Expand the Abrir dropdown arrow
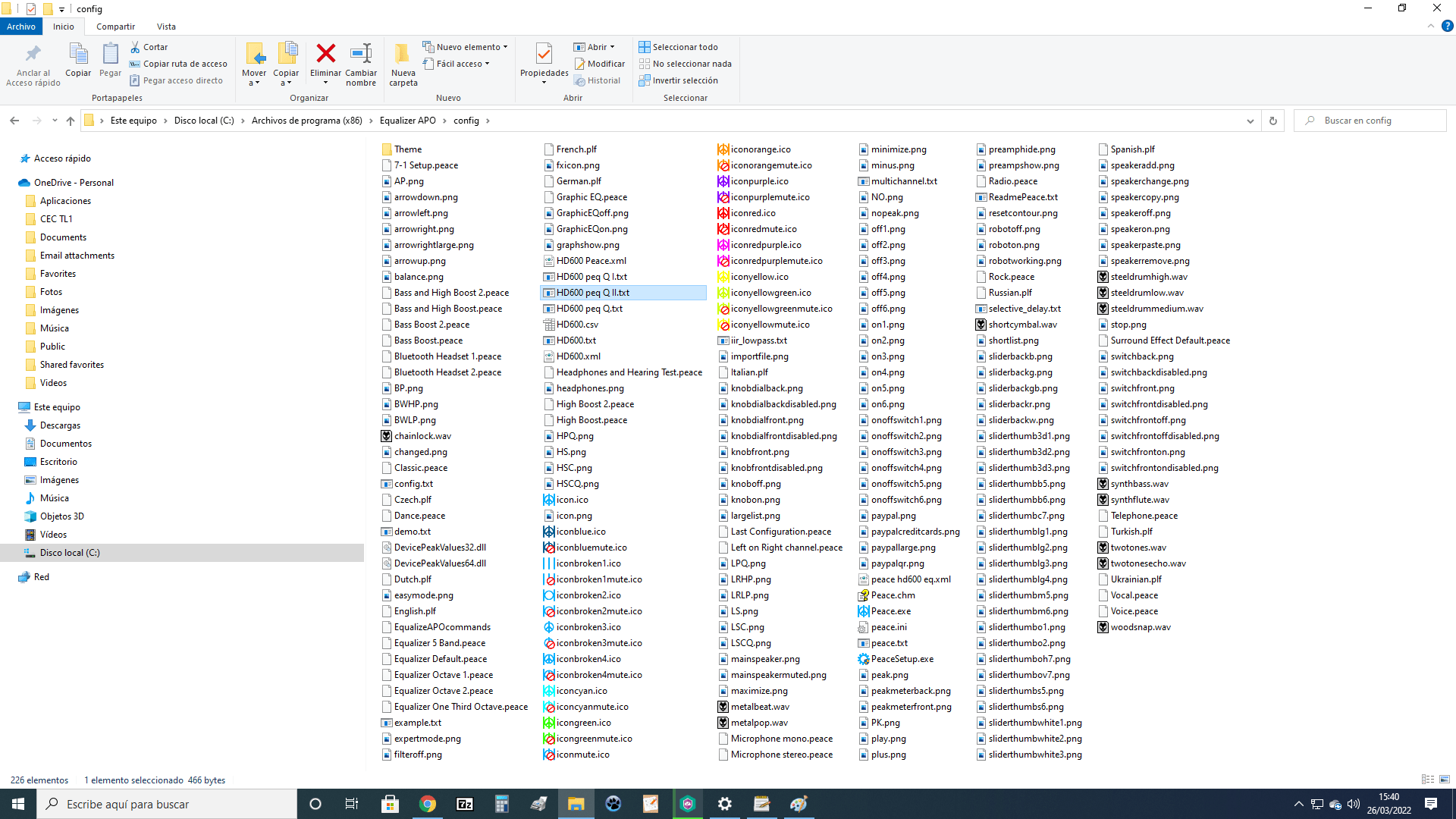Viewport: 1456px width, 819px height. pos(613,47)
